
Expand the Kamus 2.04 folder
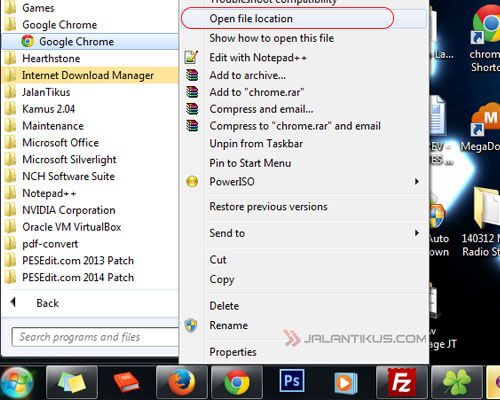click(48, 109)
